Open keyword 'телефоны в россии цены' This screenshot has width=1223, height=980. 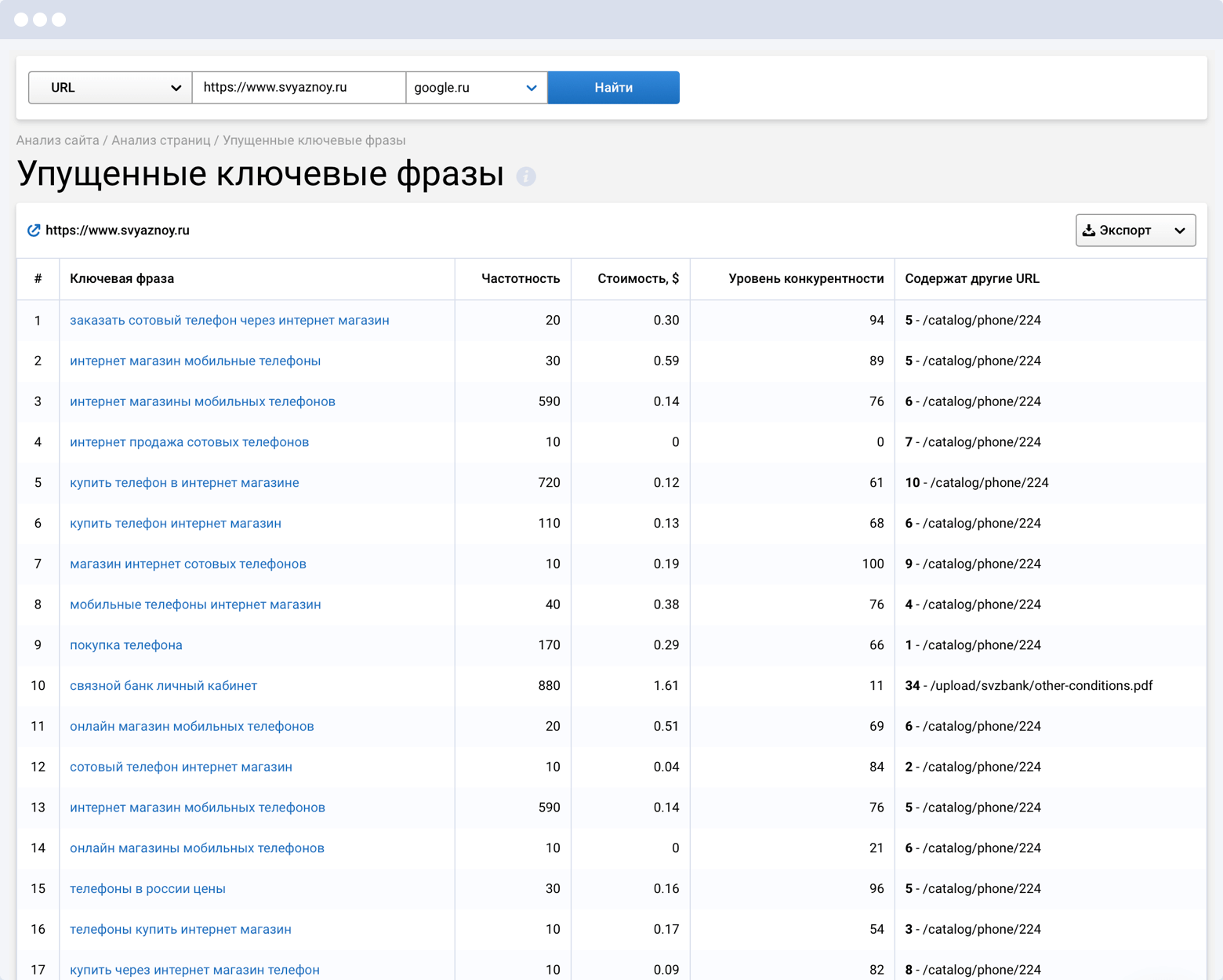coord(147,889)
